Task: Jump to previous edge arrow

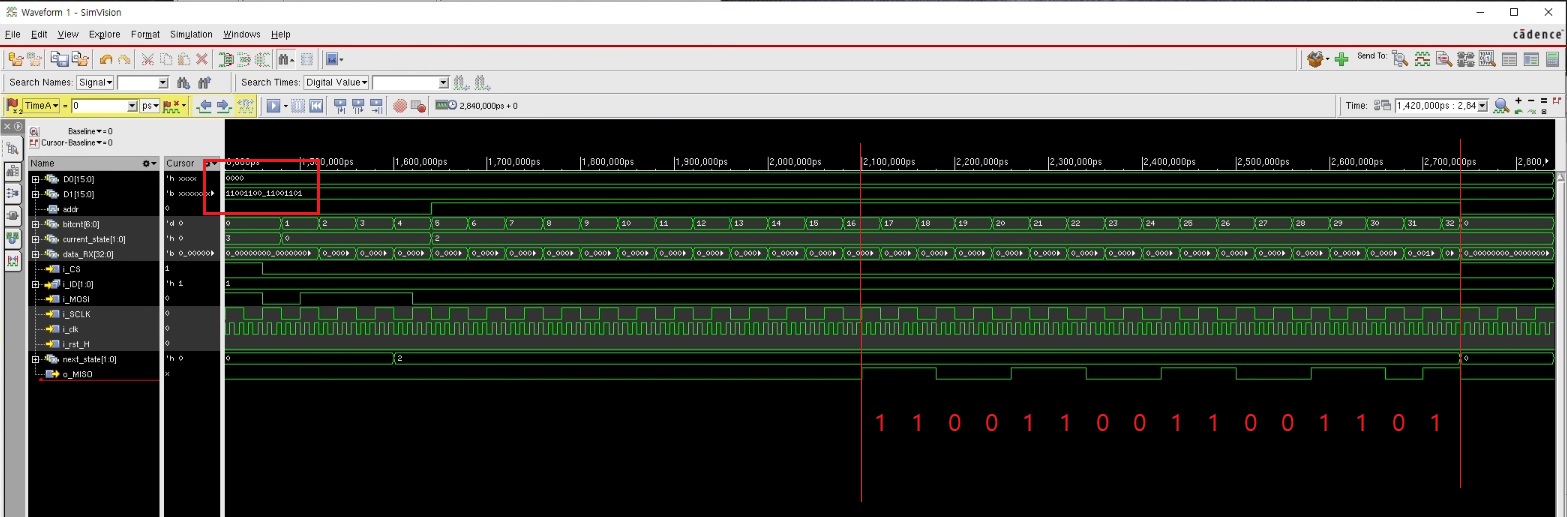Action: [x=205, y=105]
